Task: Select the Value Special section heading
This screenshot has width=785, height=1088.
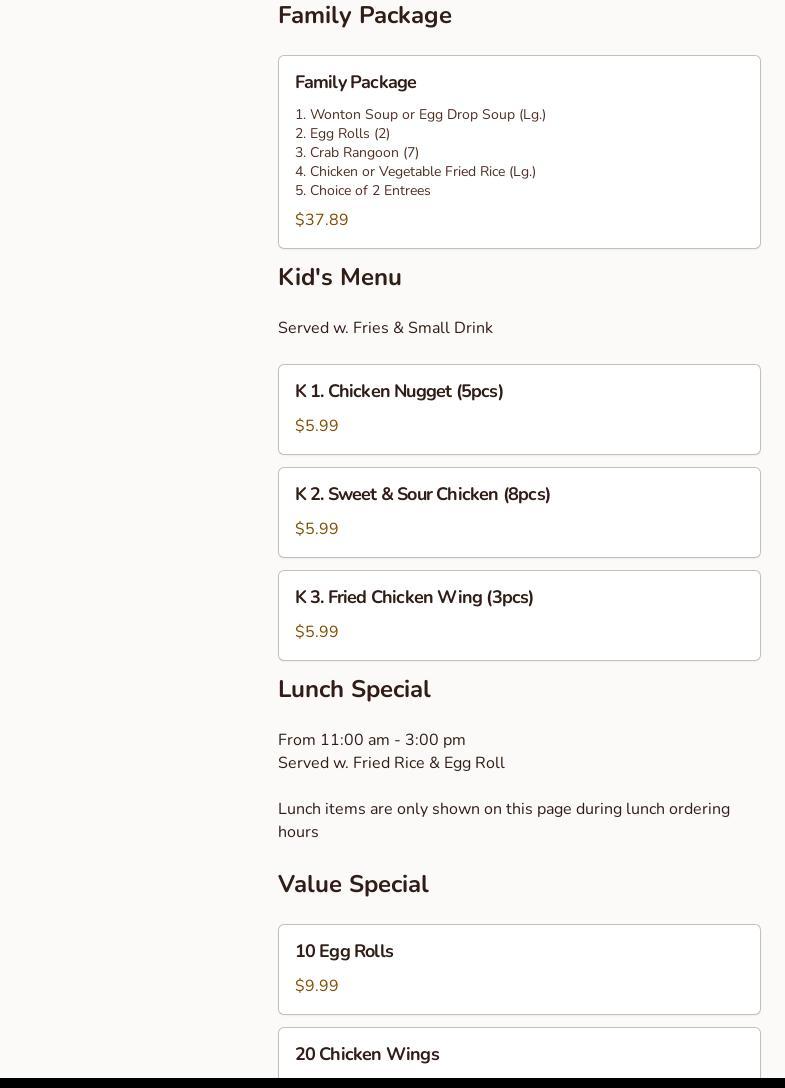Action: click(x=353, y=885)
